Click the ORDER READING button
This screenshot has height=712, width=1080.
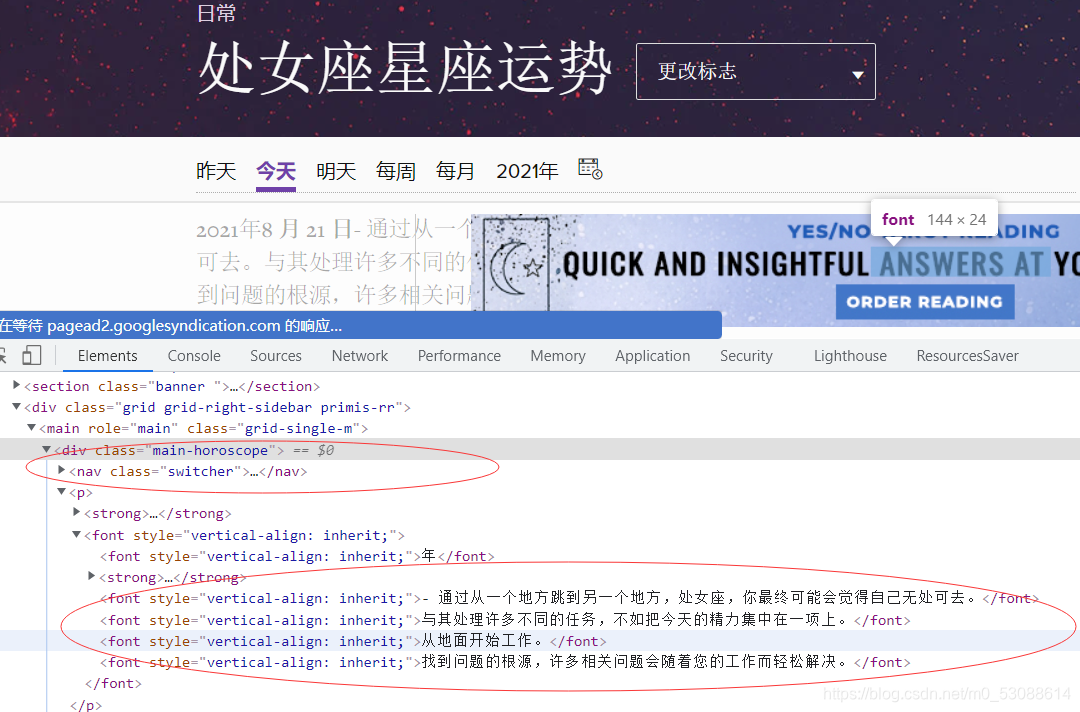[924, 301]
